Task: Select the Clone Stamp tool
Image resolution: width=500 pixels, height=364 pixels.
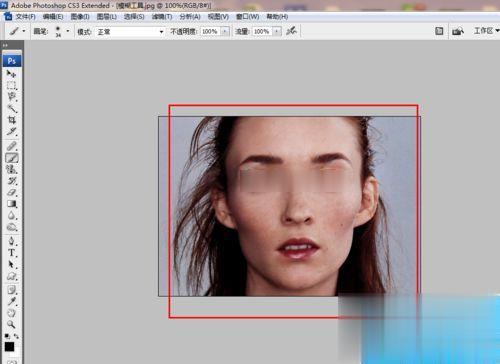Action: (x=11, y=169)
